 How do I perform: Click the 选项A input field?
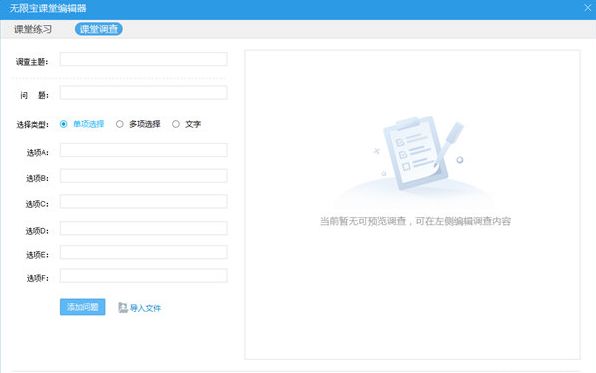[144, 150]
